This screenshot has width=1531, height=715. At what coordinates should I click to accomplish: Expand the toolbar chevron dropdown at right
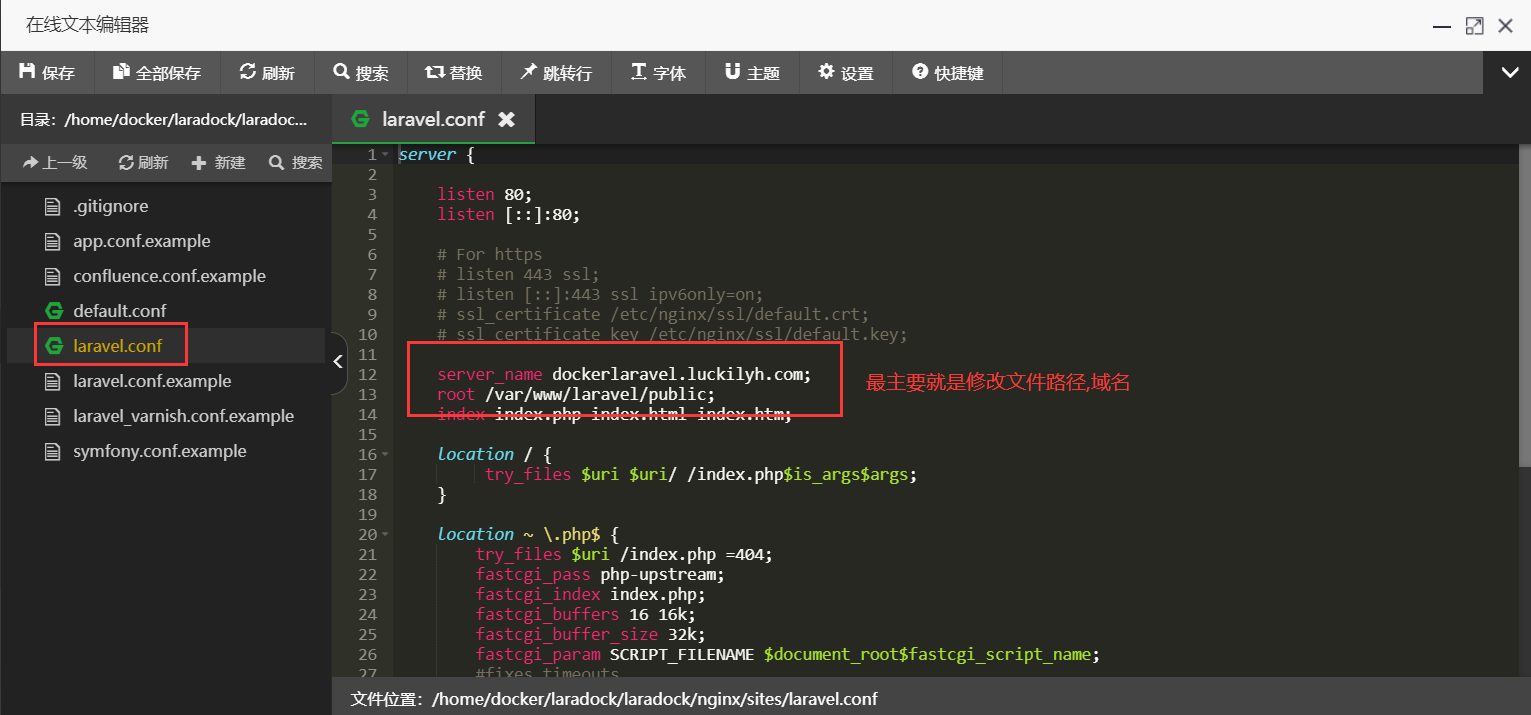point(1508,72)
